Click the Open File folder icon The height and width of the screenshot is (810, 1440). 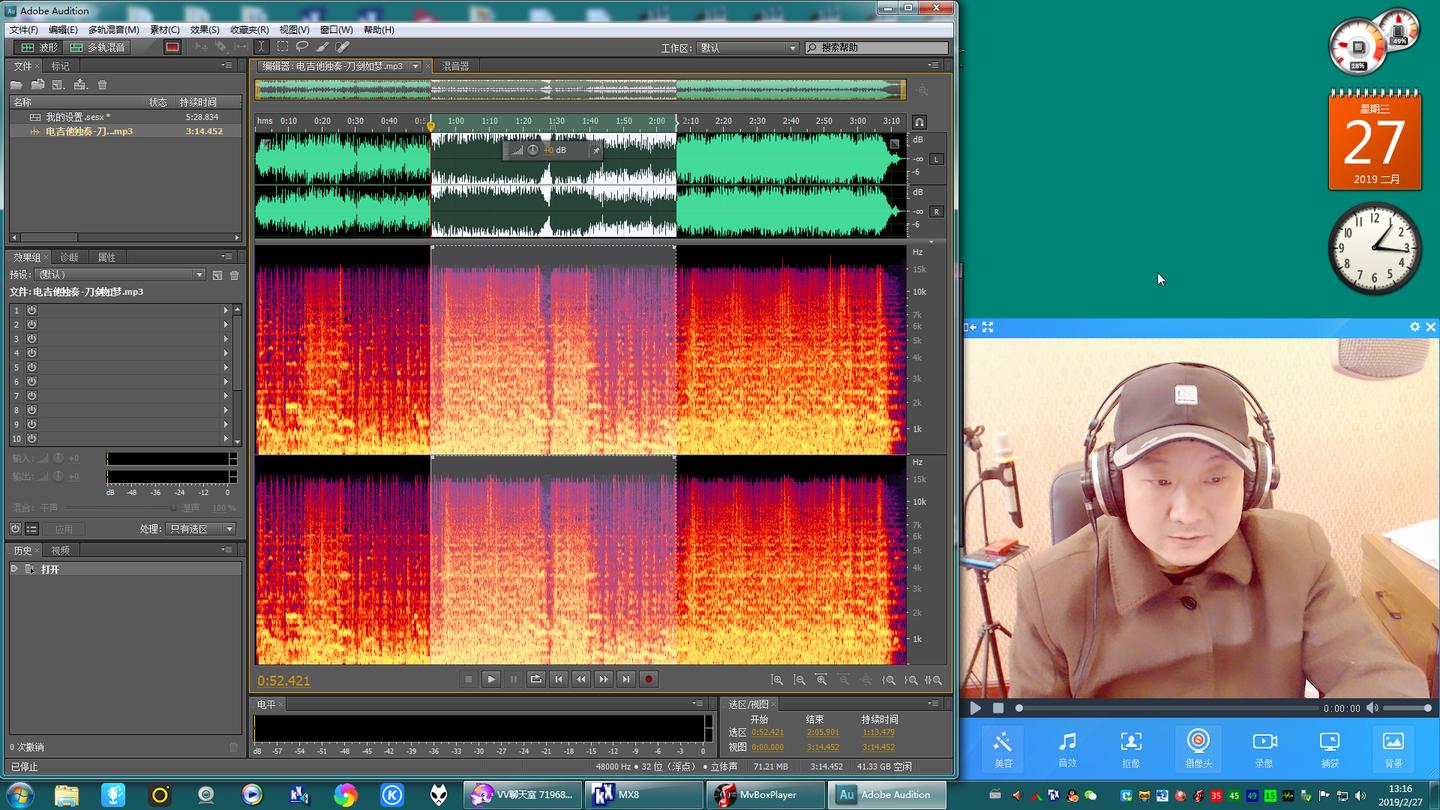tap(16, 85)
